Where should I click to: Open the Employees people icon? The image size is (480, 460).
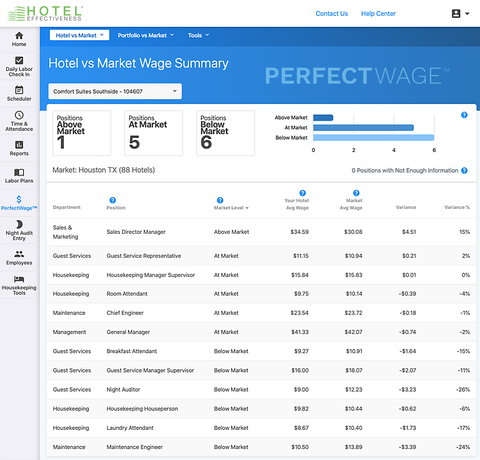19,254
